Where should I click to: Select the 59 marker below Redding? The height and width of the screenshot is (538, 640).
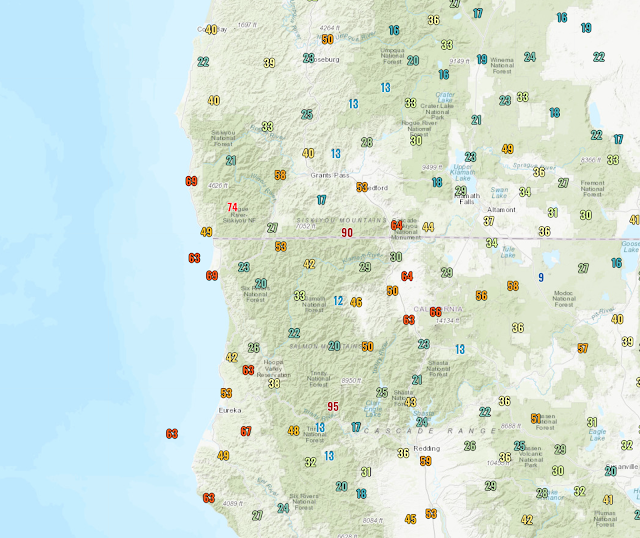click(x=425, y=461)
